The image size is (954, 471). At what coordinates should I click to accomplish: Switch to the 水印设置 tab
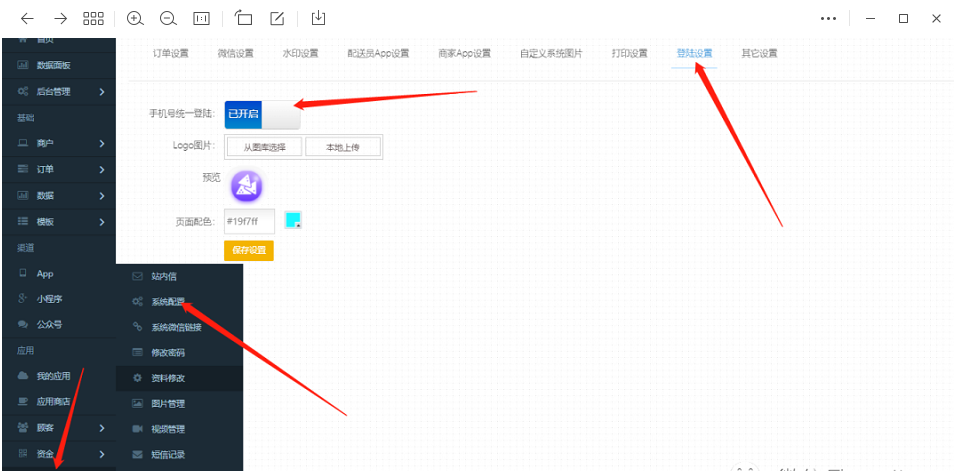[x=300, y=53]
